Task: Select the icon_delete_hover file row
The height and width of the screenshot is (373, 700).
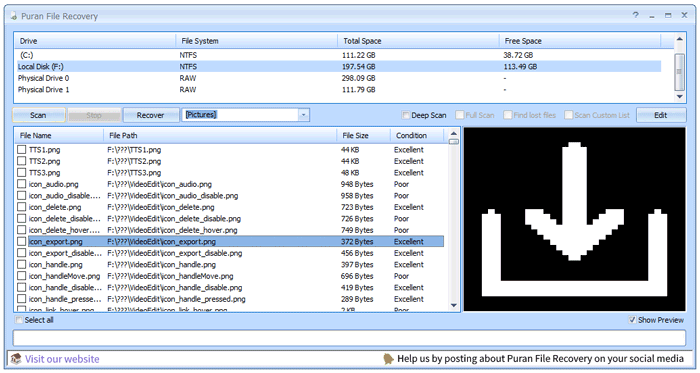Action: click(230, 230)
